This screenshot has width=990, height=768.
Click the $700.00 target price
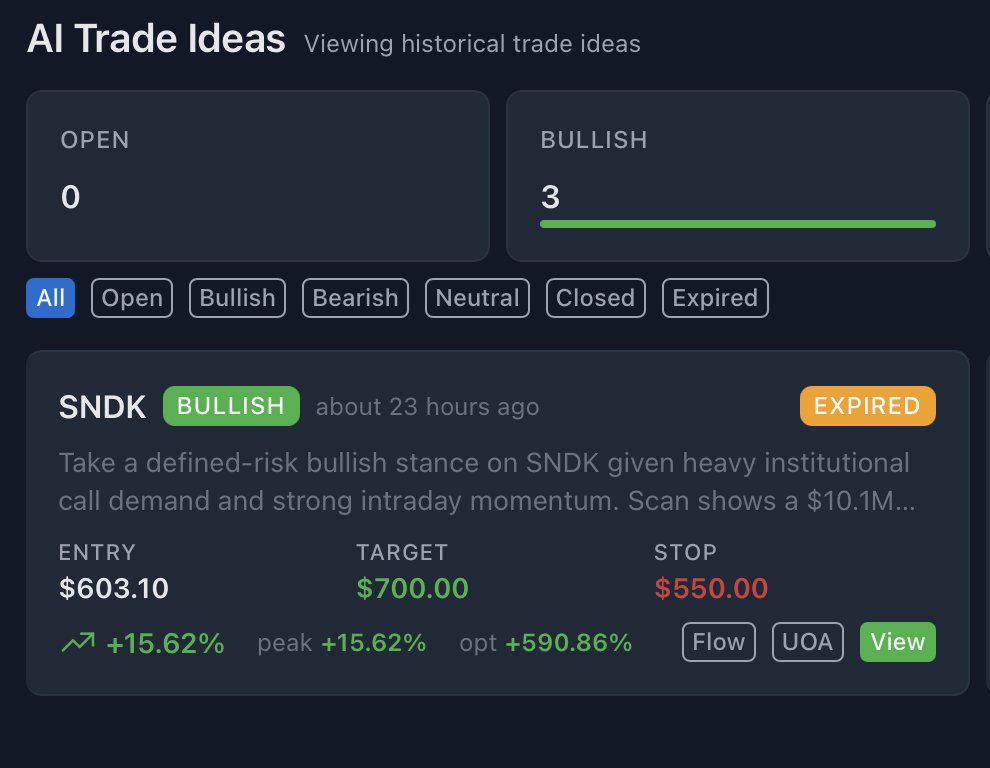click(412, 589)
